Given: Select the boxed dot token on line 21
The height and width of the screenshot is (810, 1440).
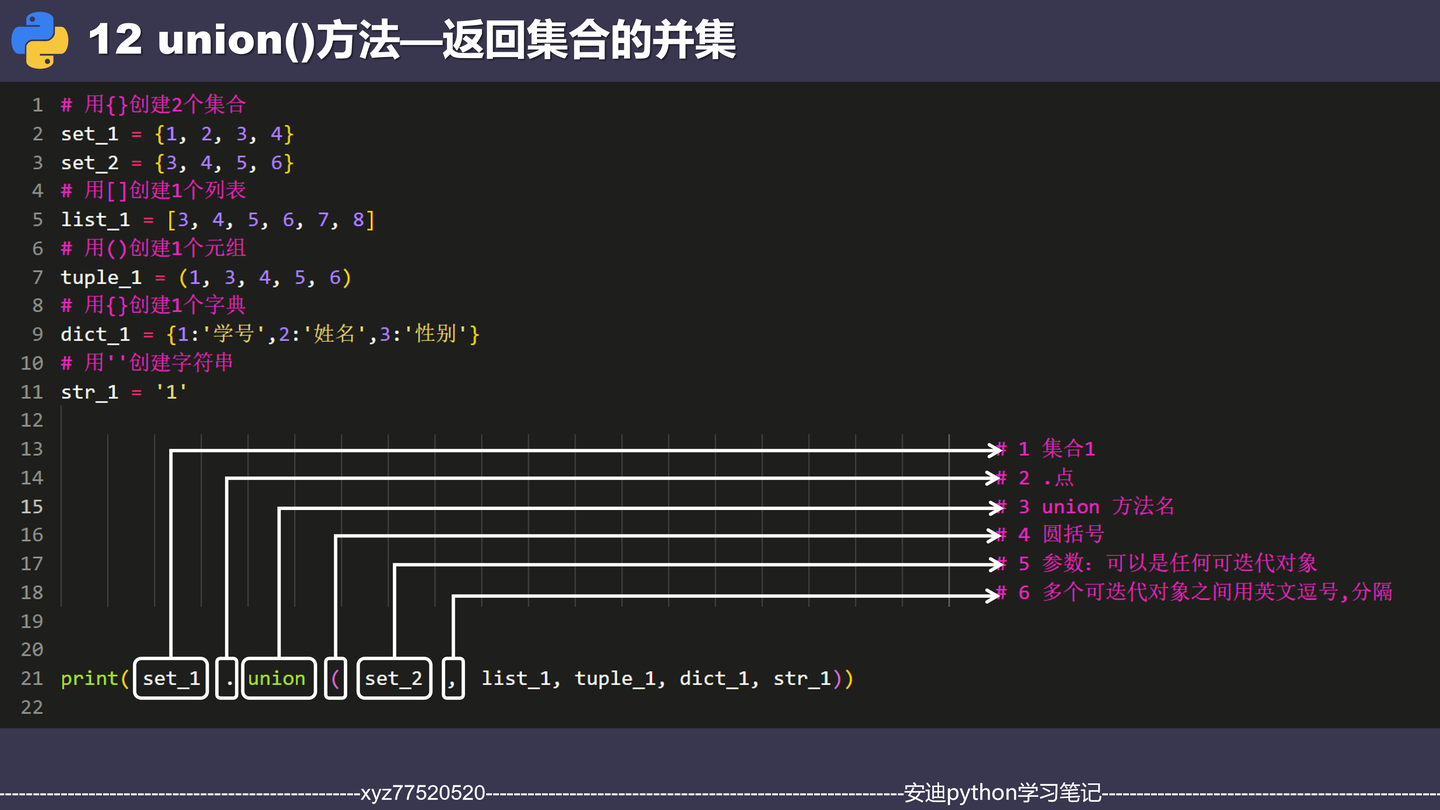Looking at the screenshot, I should 226,678.
